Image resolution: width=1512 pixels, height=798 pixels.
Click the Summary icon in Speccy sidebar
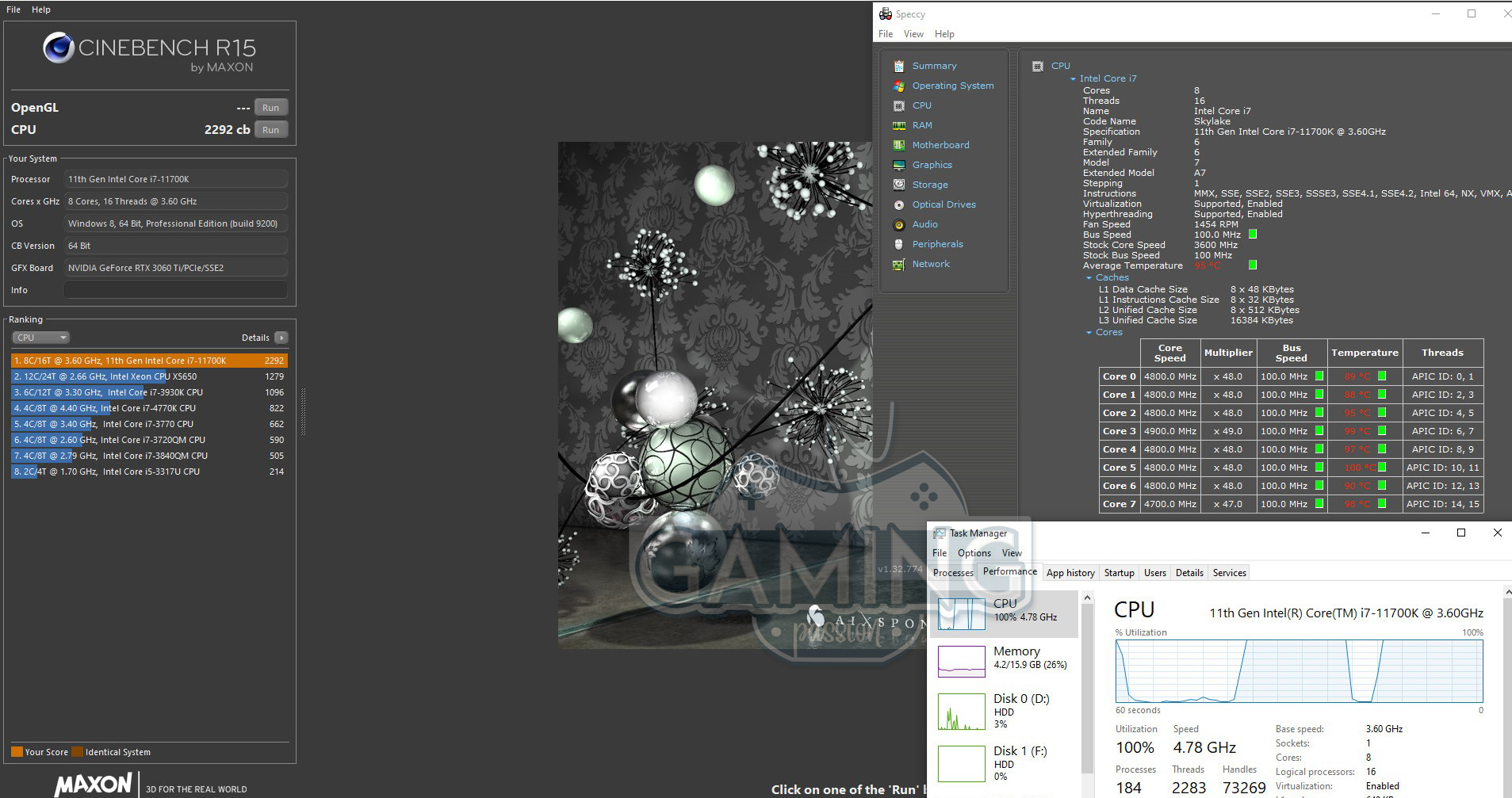pyautogui.click(x=898, y=66)
